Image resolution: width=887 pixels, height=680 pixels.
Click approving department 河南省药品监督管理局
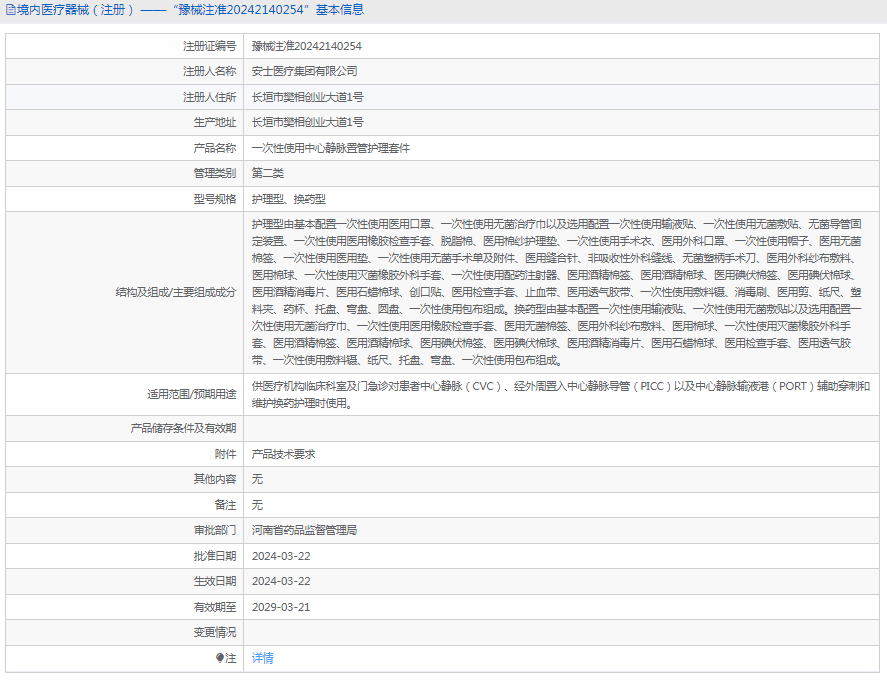304,530
